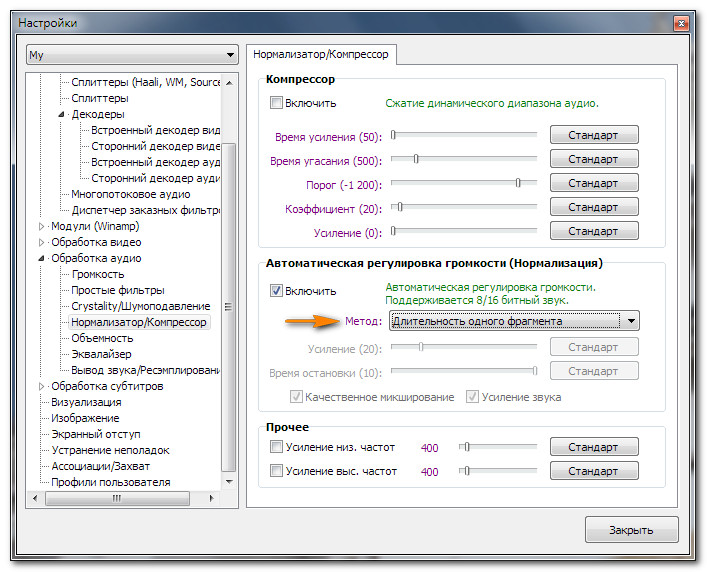Click the Время угасания (500) slider
This screenshot has height=572, width=707.
464,159
